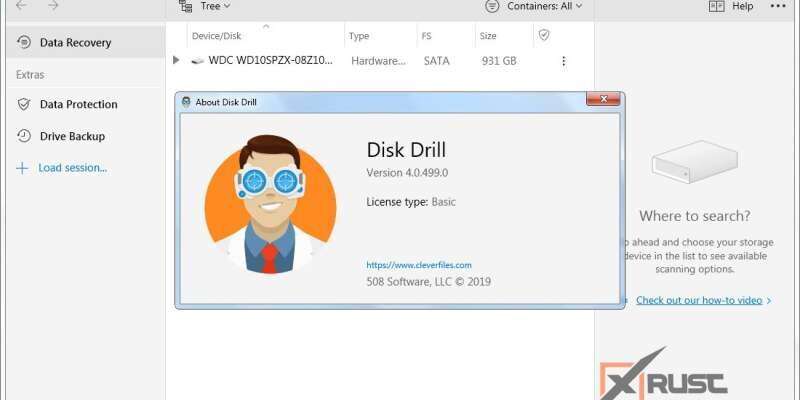
Task: Sort by the Size column header
Action: point(488,36)
